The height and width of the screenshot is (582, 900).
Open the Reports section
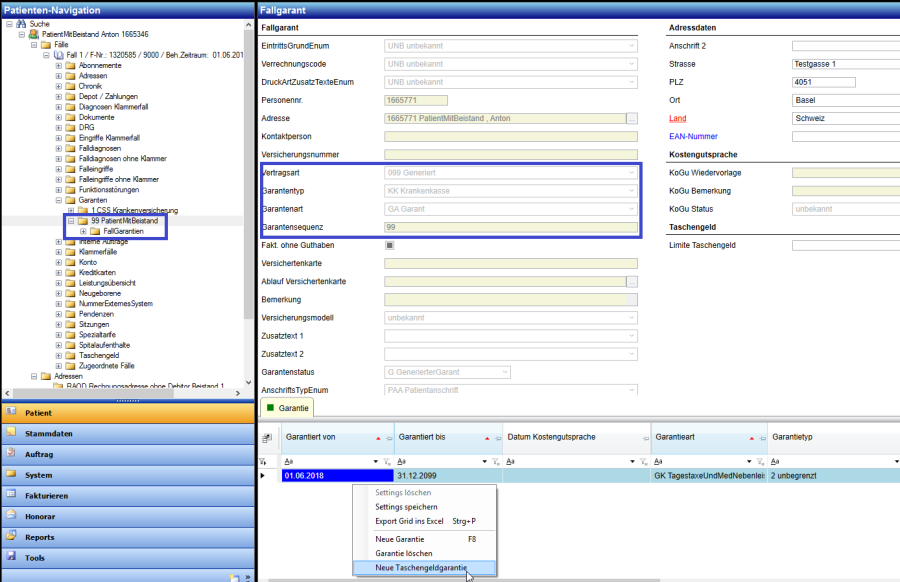pyautogui.click(x=40, y=537)
